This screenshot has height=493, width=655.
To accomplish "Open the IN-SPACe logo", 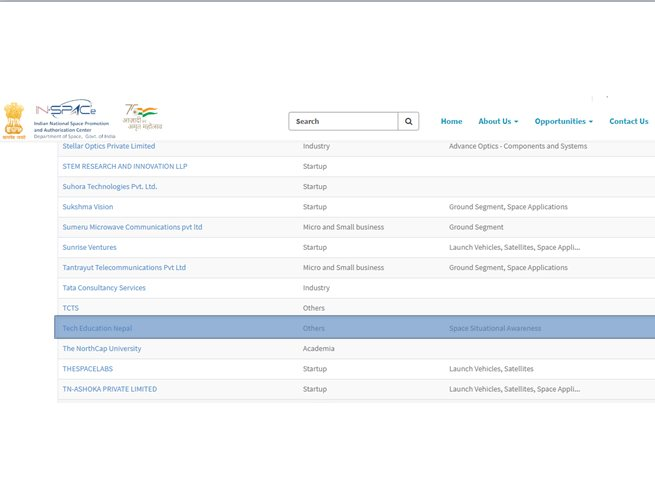I will click(x=74, y=119).
